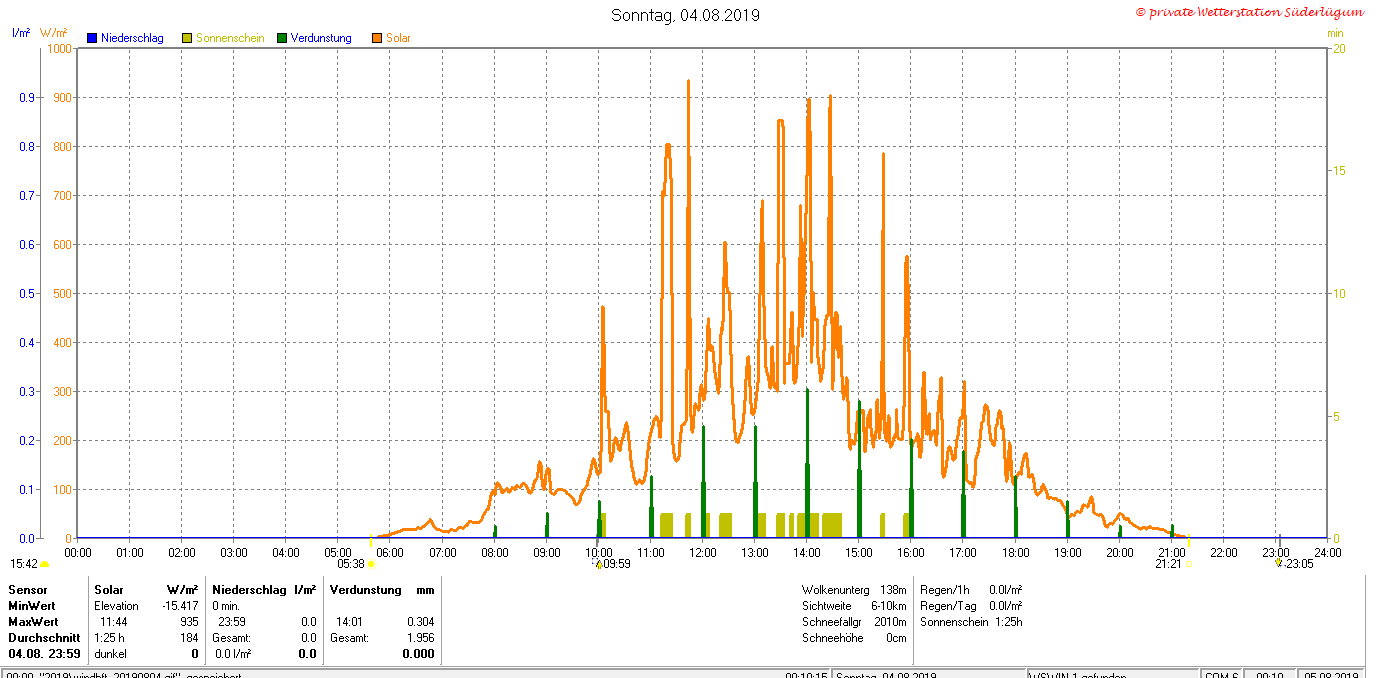1396x678 pixels.
Task: Select the Sonnenschein legend label
Action: click(x=230, y=38)
